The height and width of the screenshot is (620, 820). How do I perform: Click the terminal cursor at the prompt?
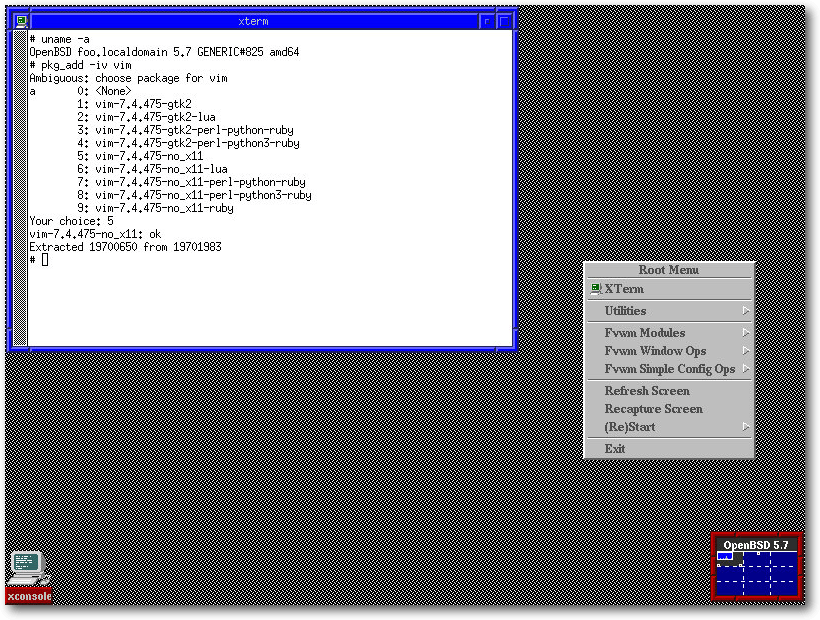click(x=45, y=259)
